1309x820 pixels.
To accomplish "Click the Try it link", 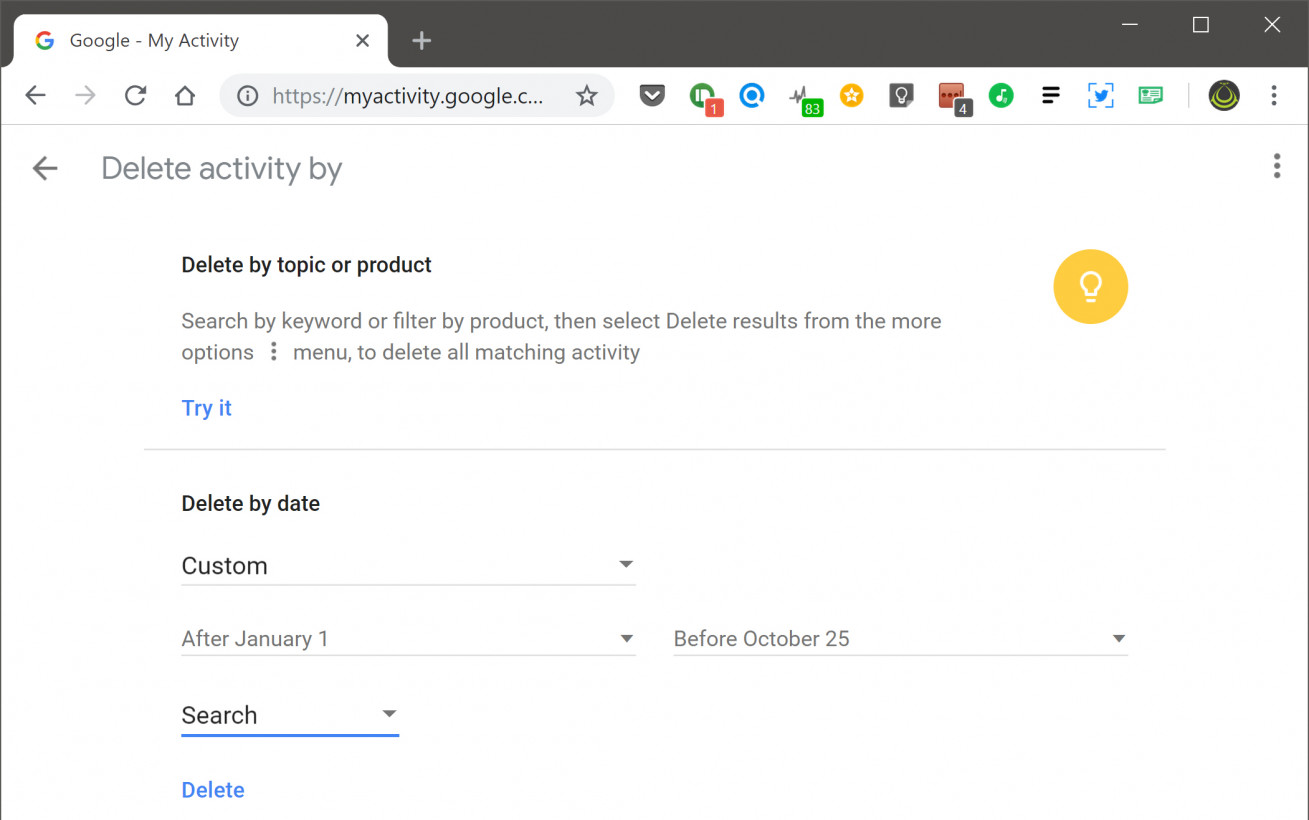I will [x=206, y=408].
